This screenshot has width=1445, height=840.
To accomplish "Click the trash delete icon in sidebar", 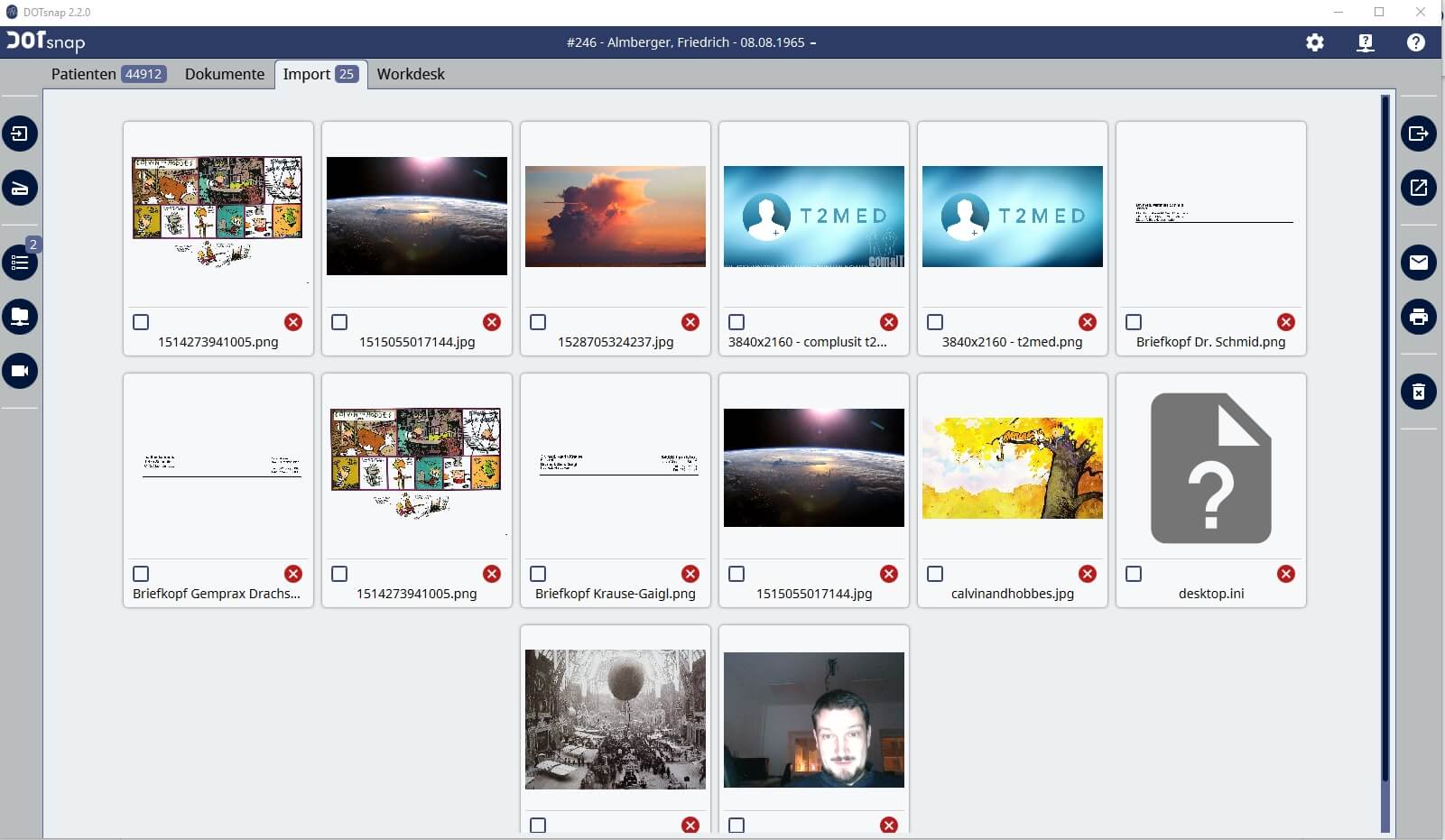I will tap(1418, 392).
